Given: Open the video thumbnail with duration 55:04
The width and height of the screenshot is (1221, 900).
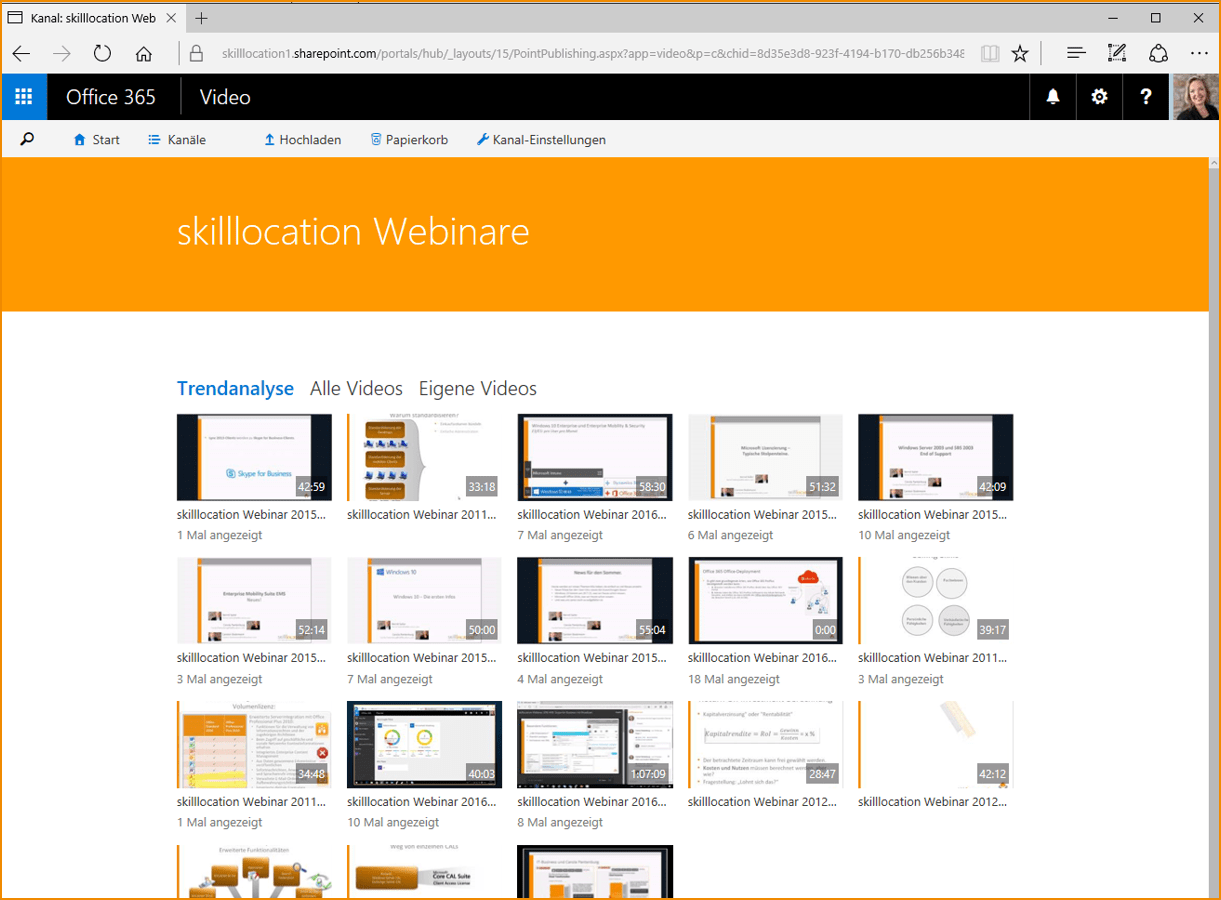Looking at the screenshot, I should point(595,600).
